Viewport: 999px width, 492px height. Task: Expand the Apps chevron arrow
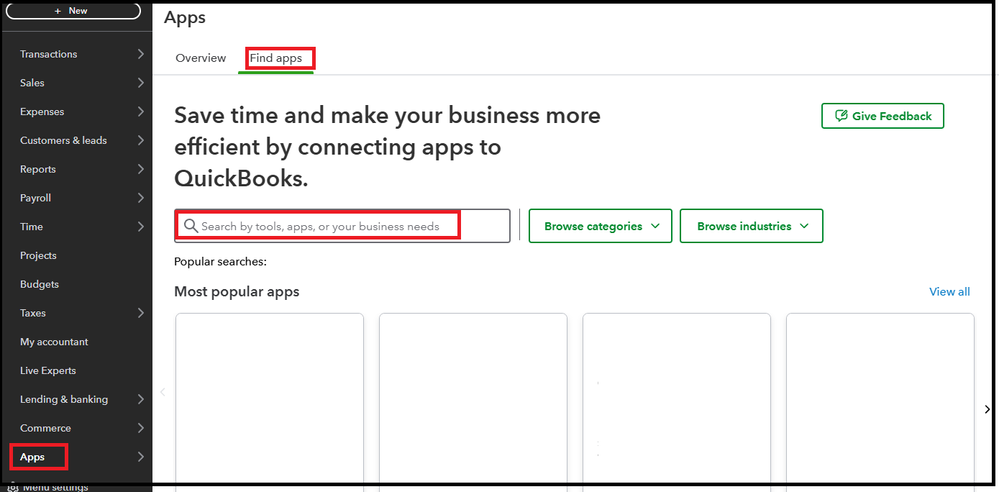[140, 457]
